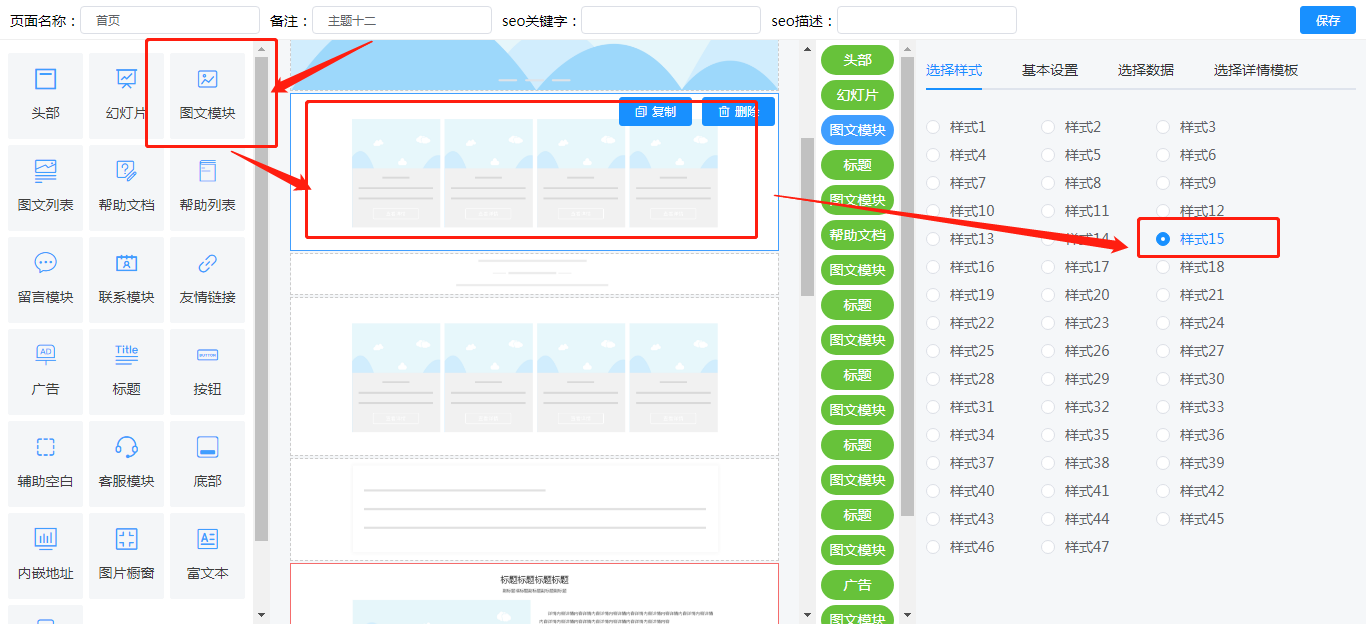Select the 客服模块 headset icon

(x=127, y=448)
